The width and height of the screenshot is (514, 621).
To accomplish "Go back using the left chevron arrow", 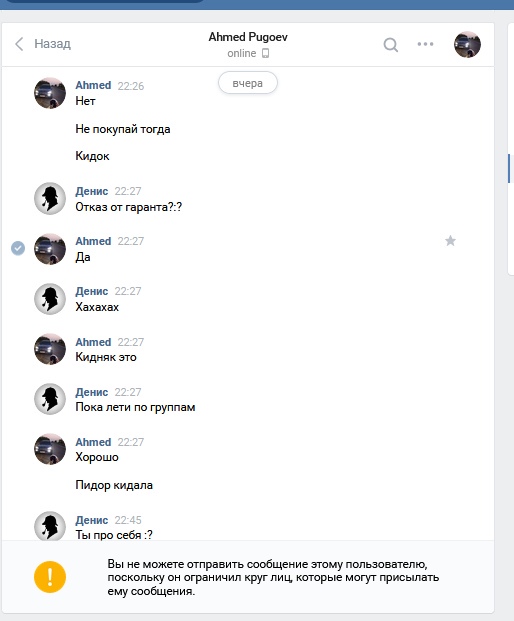I will coord(19,44).
